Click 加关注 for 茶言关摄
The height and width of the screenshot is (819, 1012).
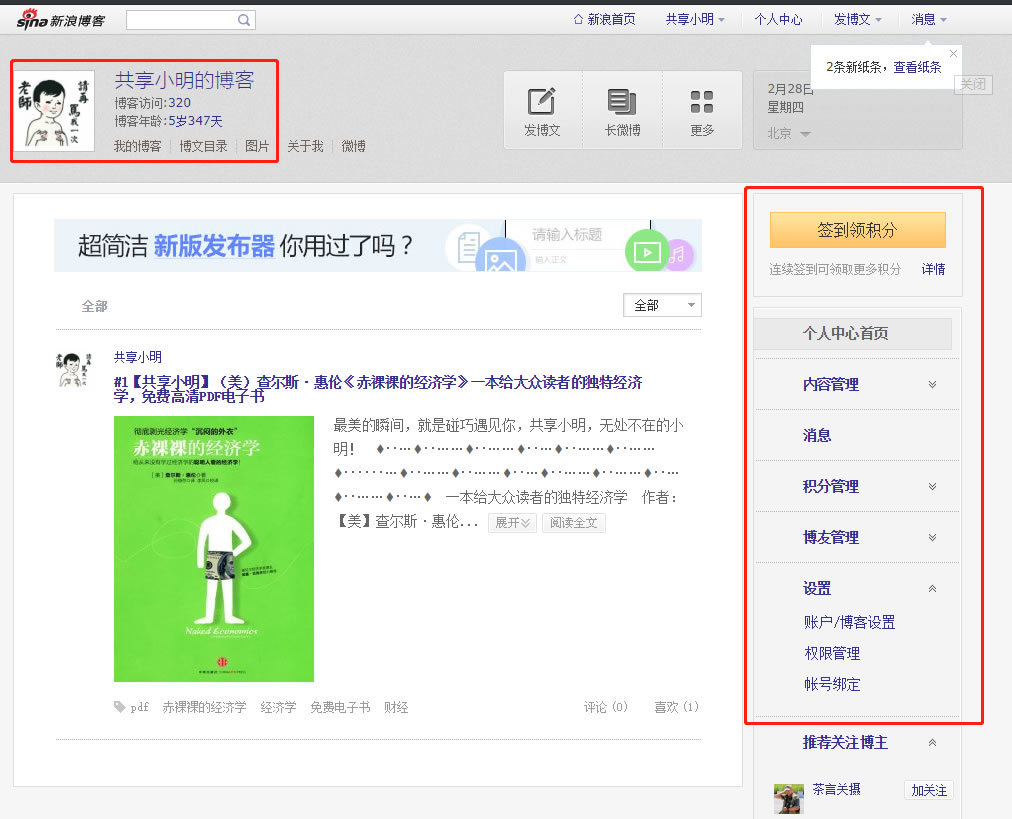click(929, 791)
